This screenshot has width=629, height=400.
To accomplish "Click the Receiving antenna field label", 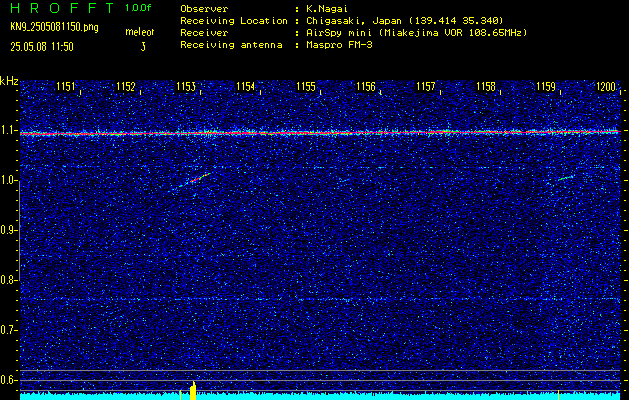I will tap(231, 45).
